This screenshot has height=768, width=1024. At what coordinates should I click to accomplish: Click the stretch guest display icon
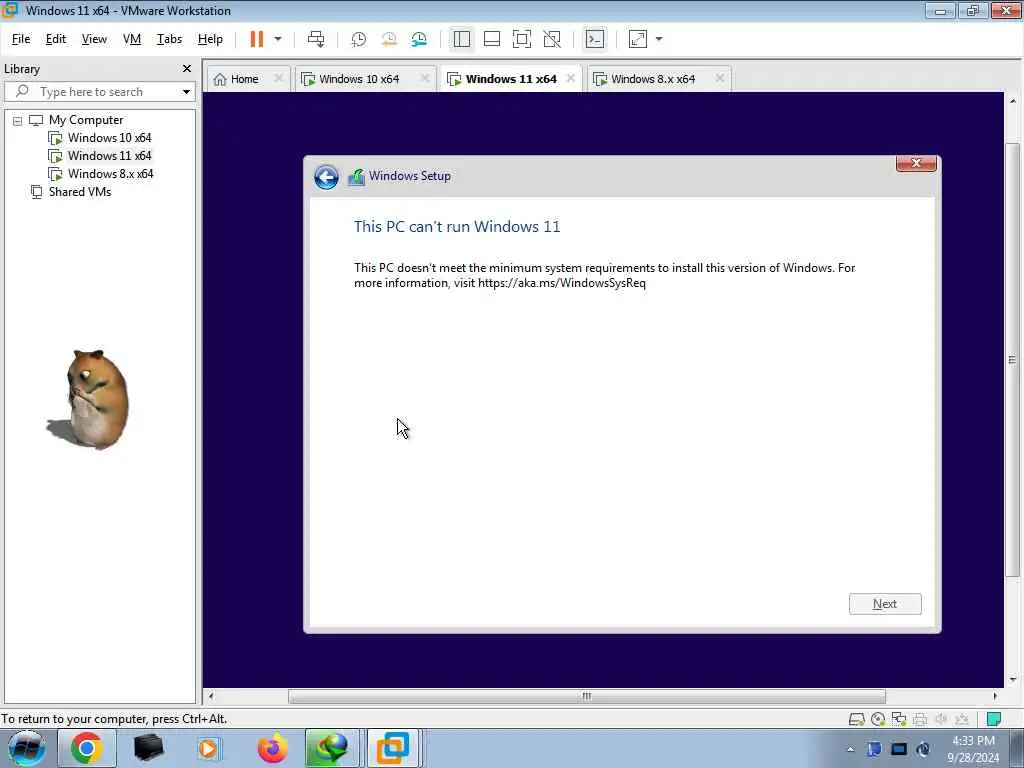click(x=638, y=39)
